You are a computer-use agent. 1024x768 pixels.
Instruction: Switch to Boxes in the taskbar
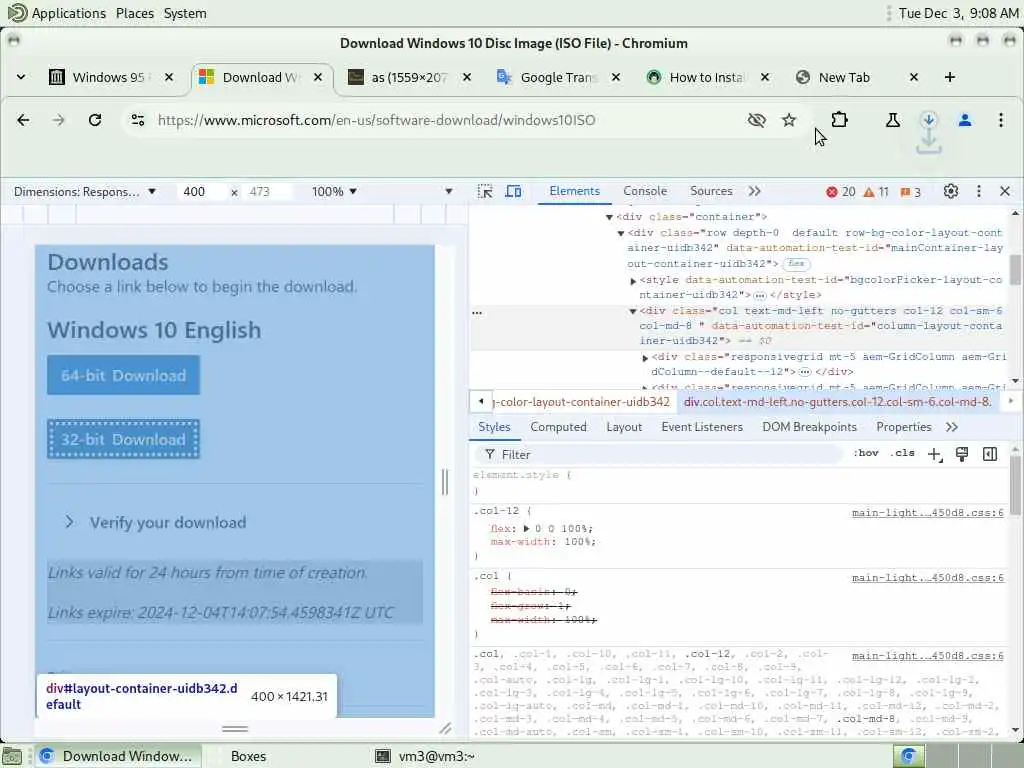click(248, 756)
